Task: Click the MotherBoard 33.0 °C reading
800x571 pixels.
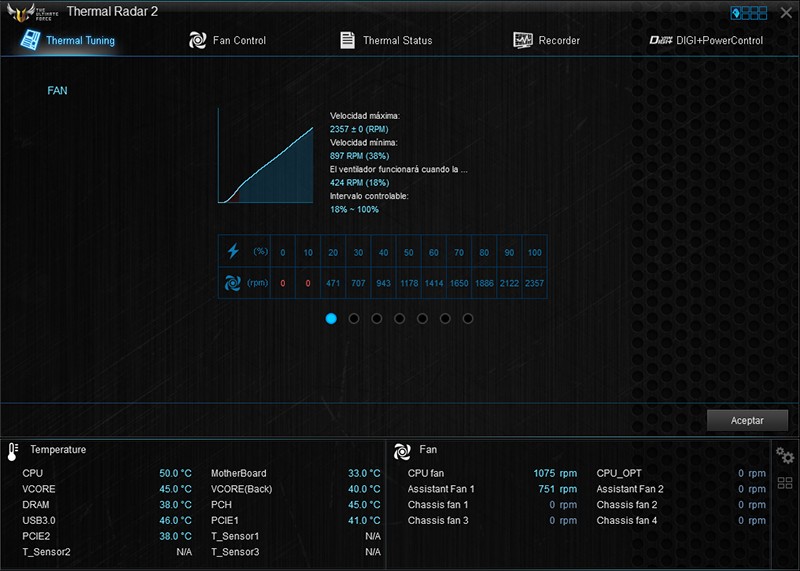Action: (x=364, y=473)
